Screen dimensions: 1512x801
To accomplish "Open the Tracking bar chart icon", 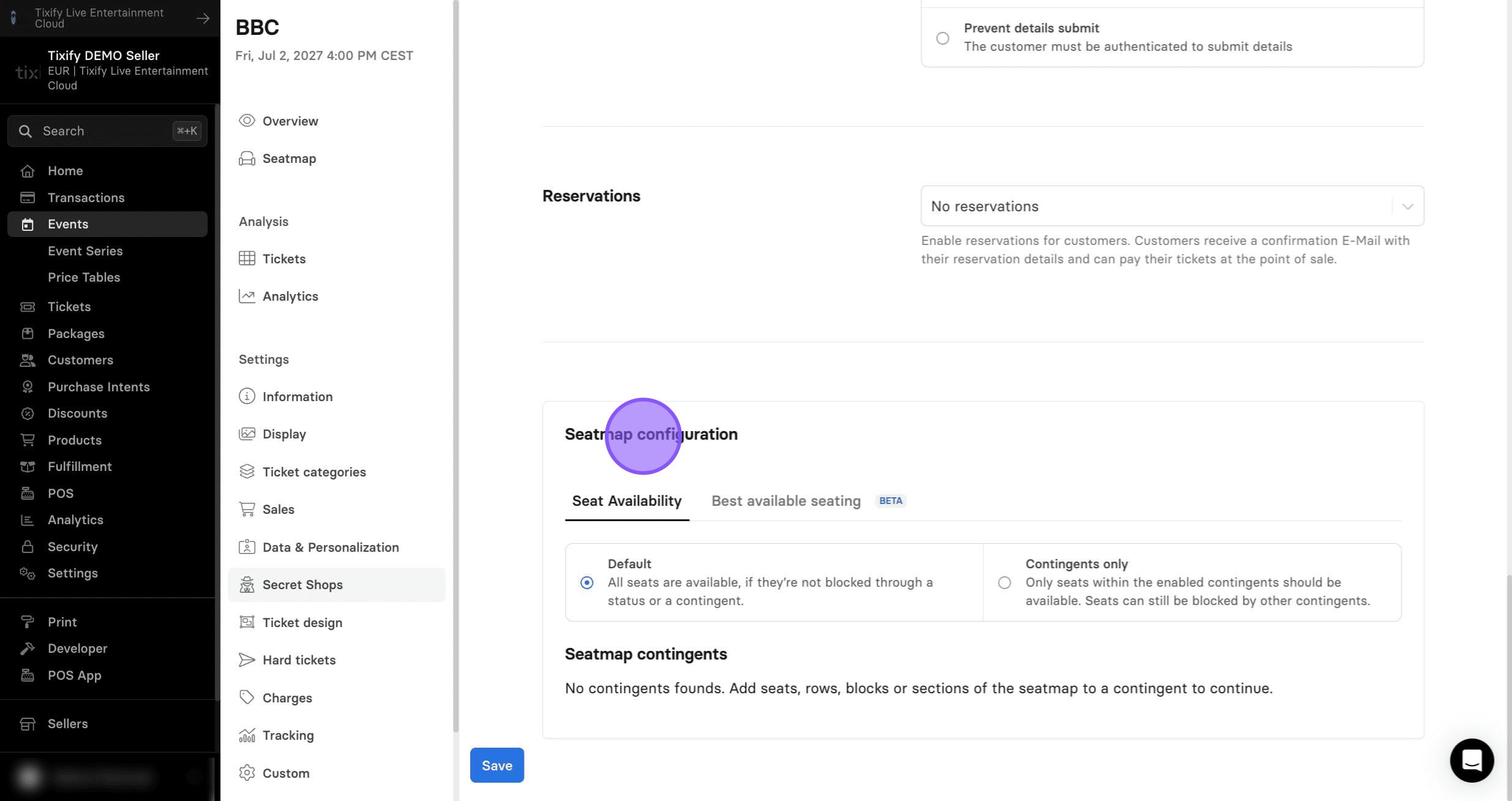I will 247,735.
